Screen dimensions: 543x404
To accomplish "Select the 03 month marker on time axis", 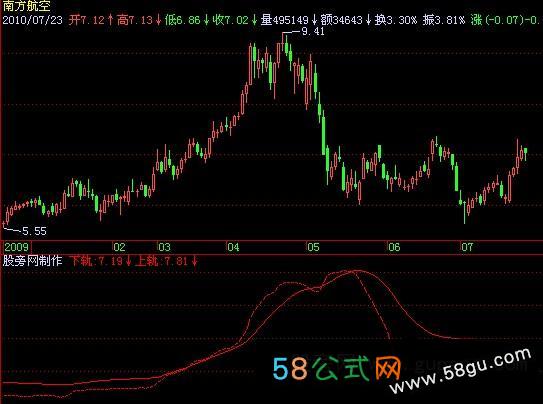I will [x=164, y=247].
